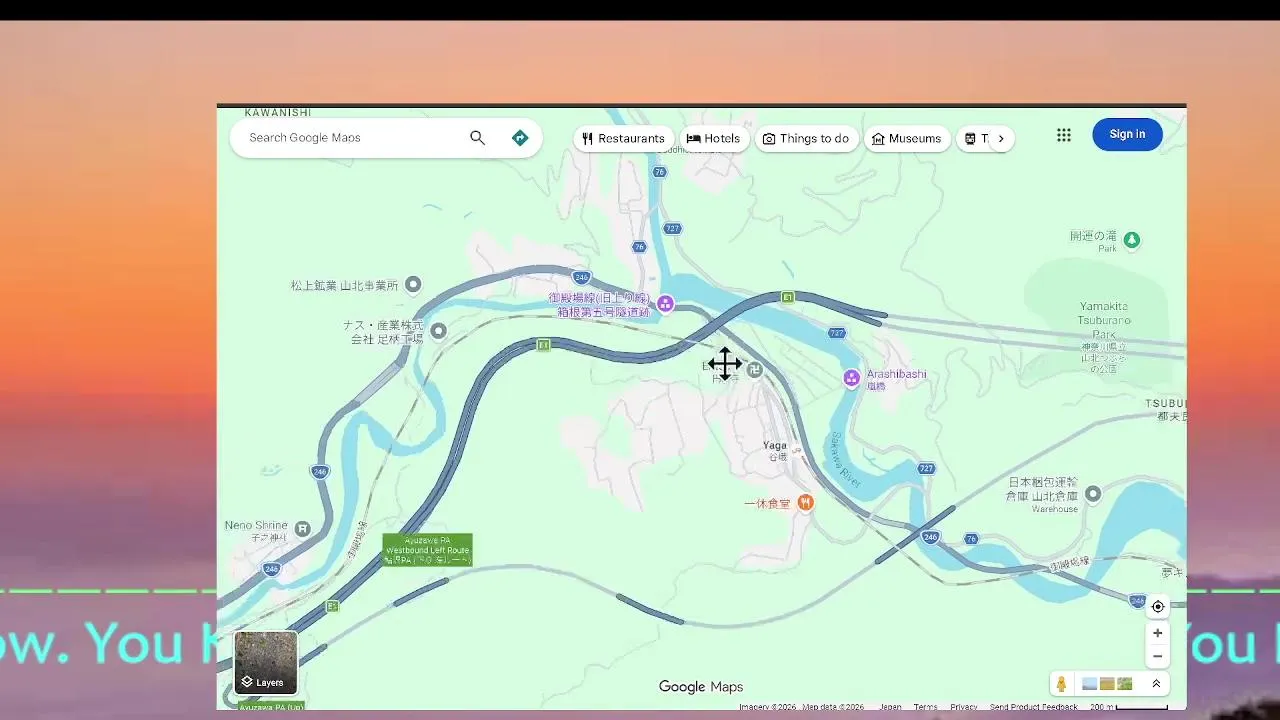Screen dimensions: 1280x720
Task: Select the 一休食堂 restaurant marker
Action: click(805, 503)
